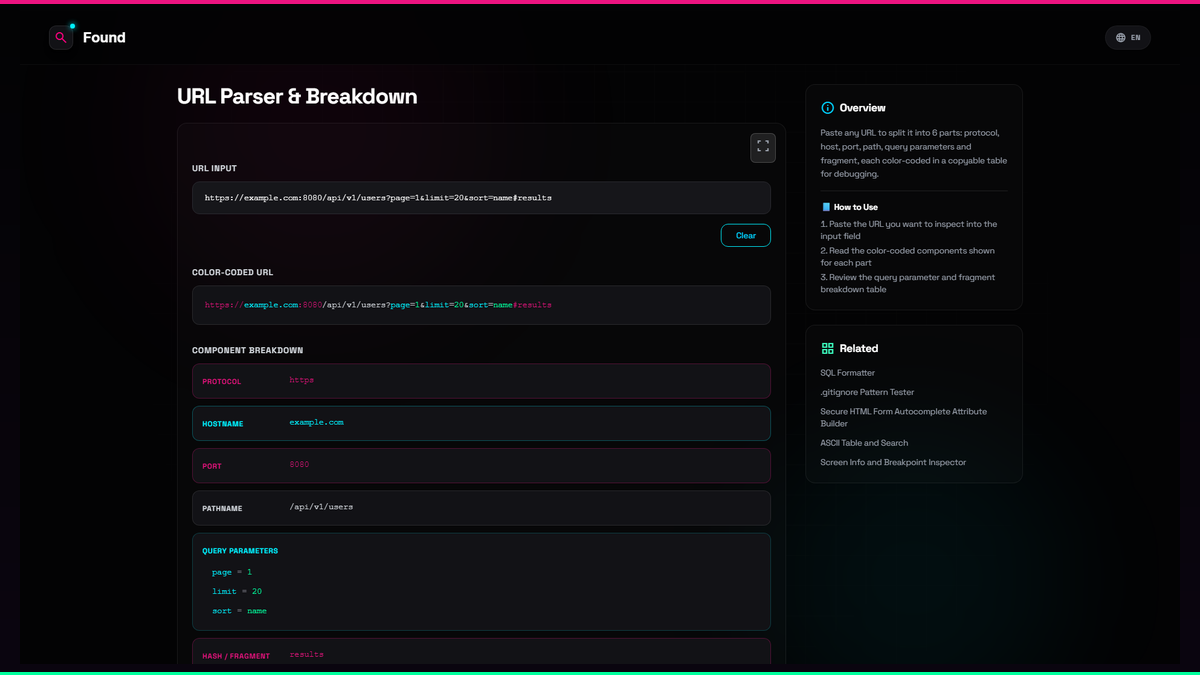This screenshot has width=1200, height=675.
Task: Click the Found magnifier logo icon
Action: click(x=61, y=38)
